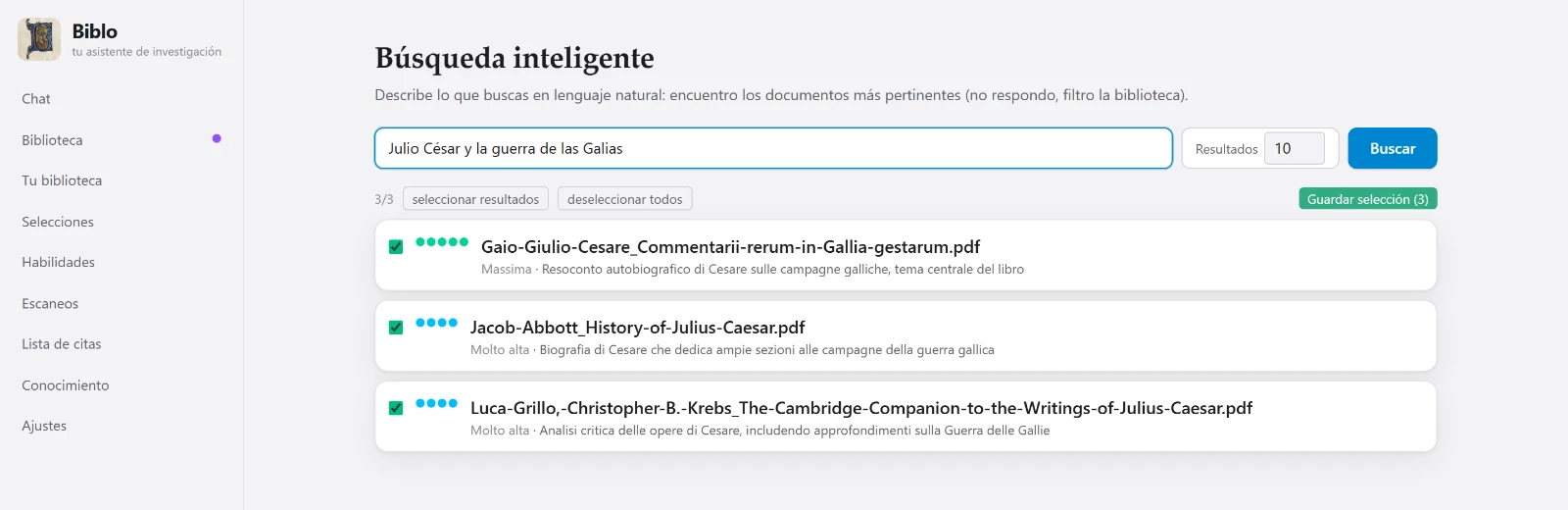Uncheck the Gaio-Giulio-Cesare Commentarii result
This screenshot has width=1568, height=510.
(396, 247)
